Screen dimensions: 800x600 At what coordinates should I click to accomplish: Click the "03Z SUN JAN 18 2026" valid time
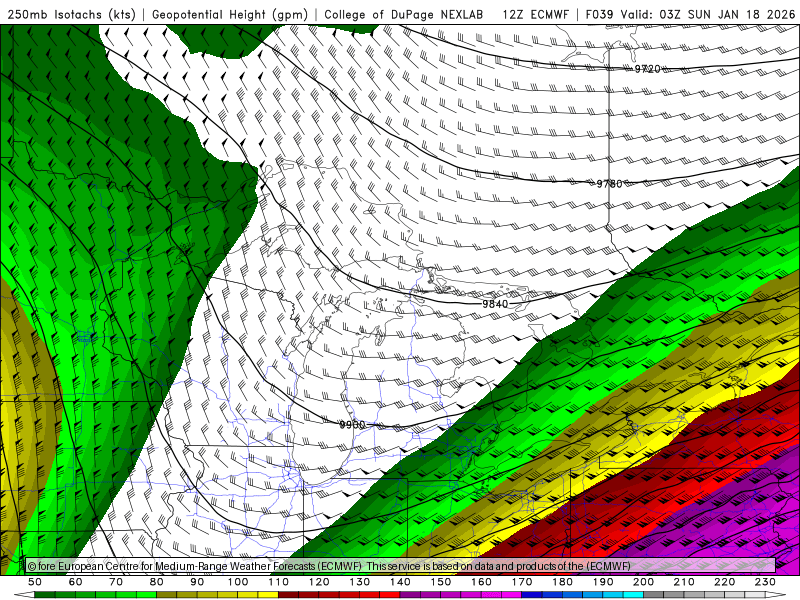click(727, 14)
